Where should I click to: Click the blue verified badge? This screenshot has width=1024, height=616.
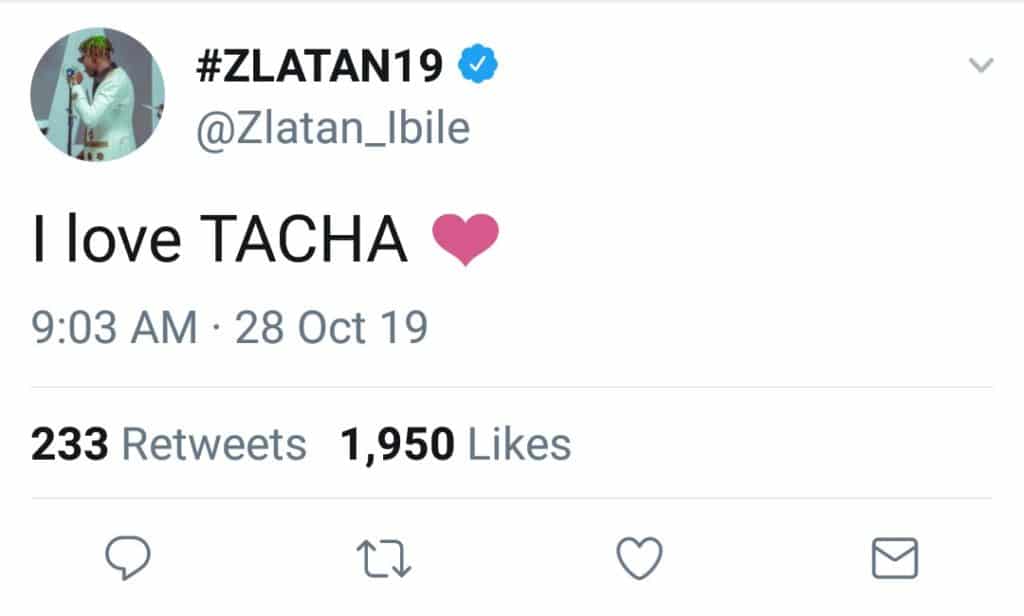[478, 67]
